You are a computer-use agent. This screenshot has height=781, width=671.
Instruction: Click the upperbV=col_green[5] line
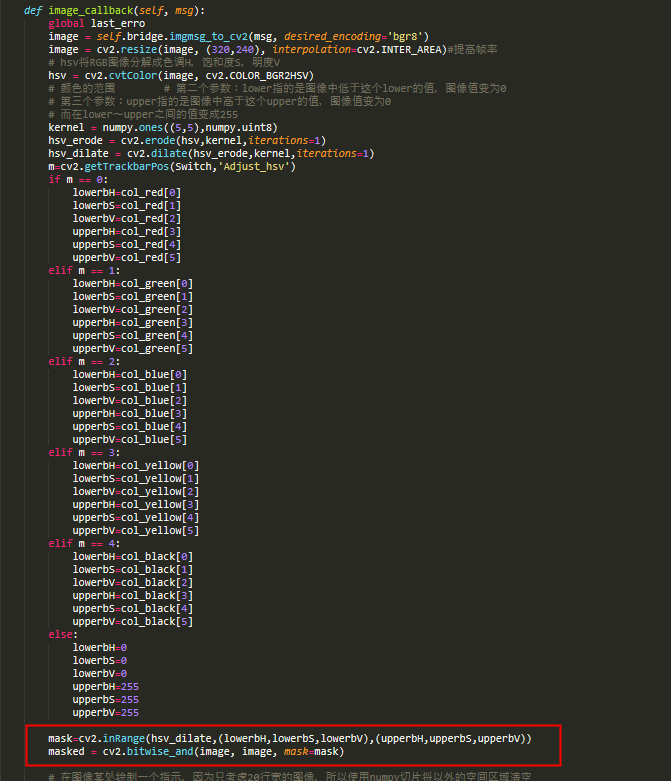pos(133,349)
